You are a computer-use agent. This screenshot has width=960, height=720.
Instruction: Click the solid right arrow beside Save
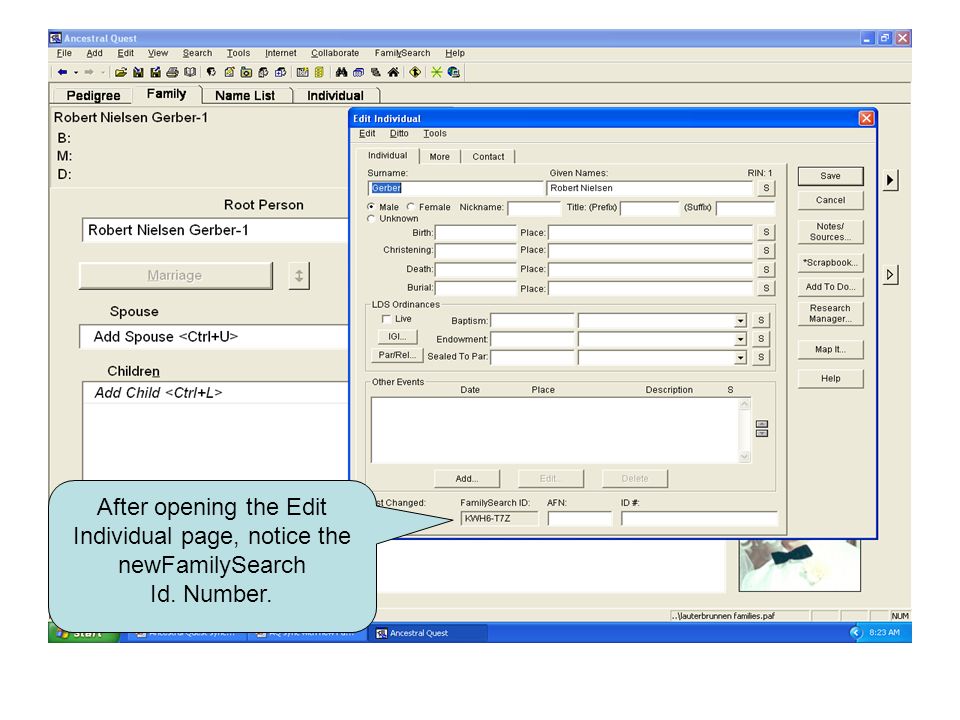890,180
